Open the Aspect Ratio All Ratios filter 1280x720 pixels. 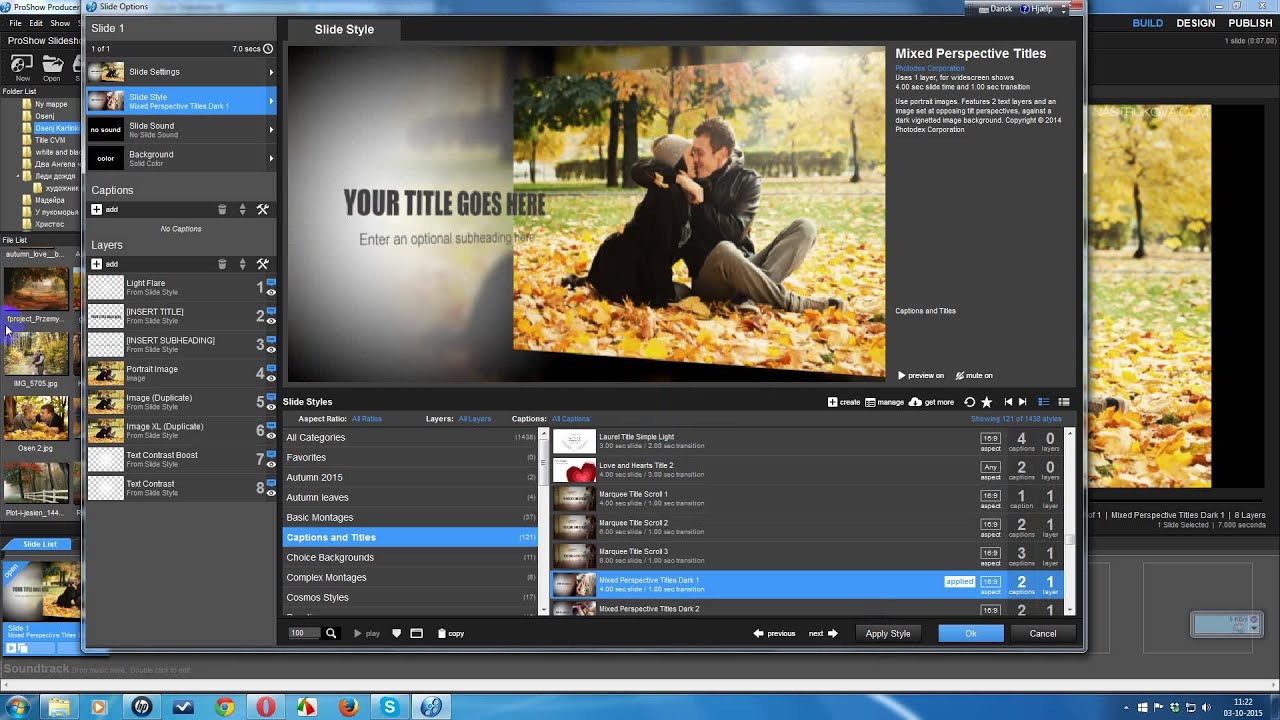(367, 419)
